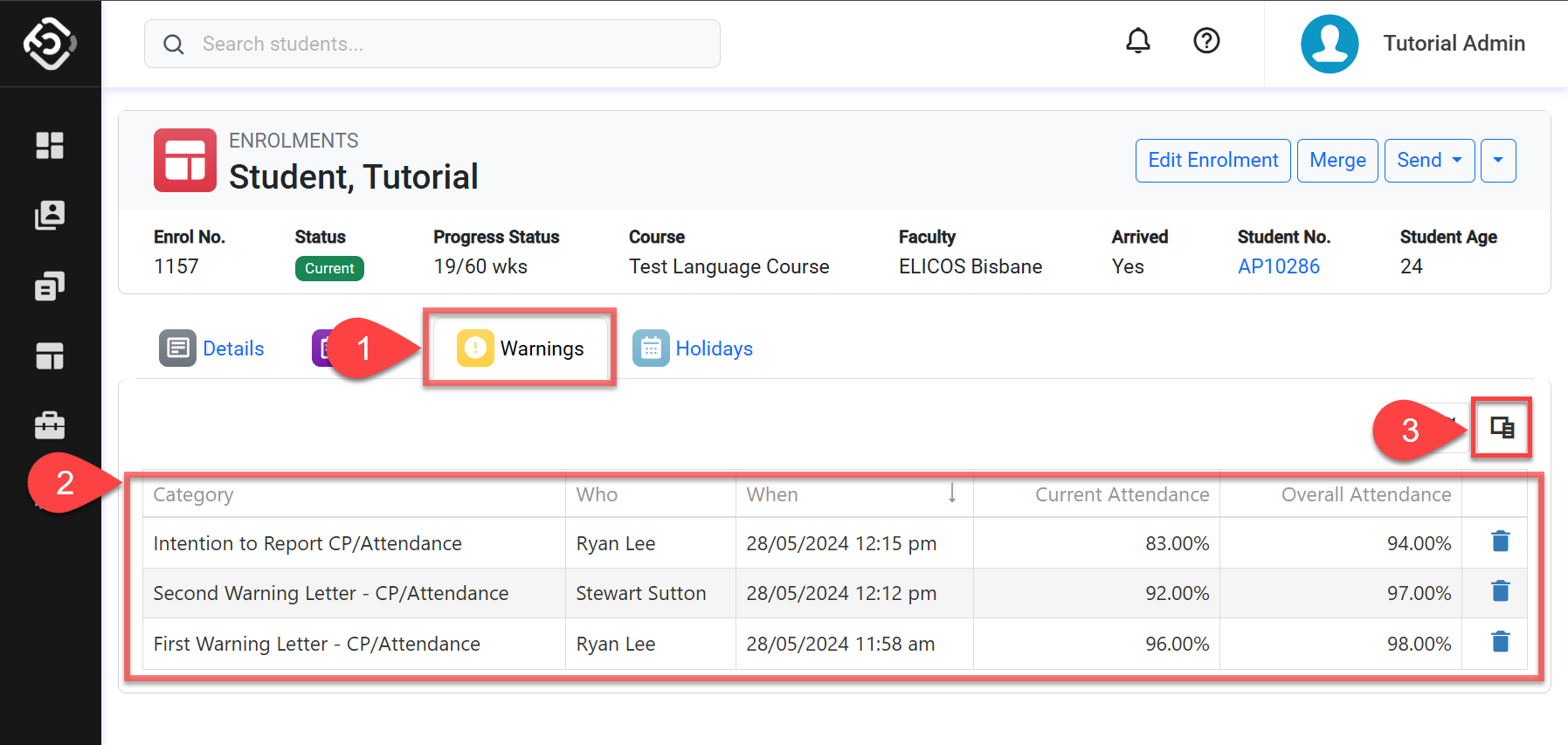1568x745 pixels.
Task: Click the Edit Enrolment button
Action: (1212, 161)
